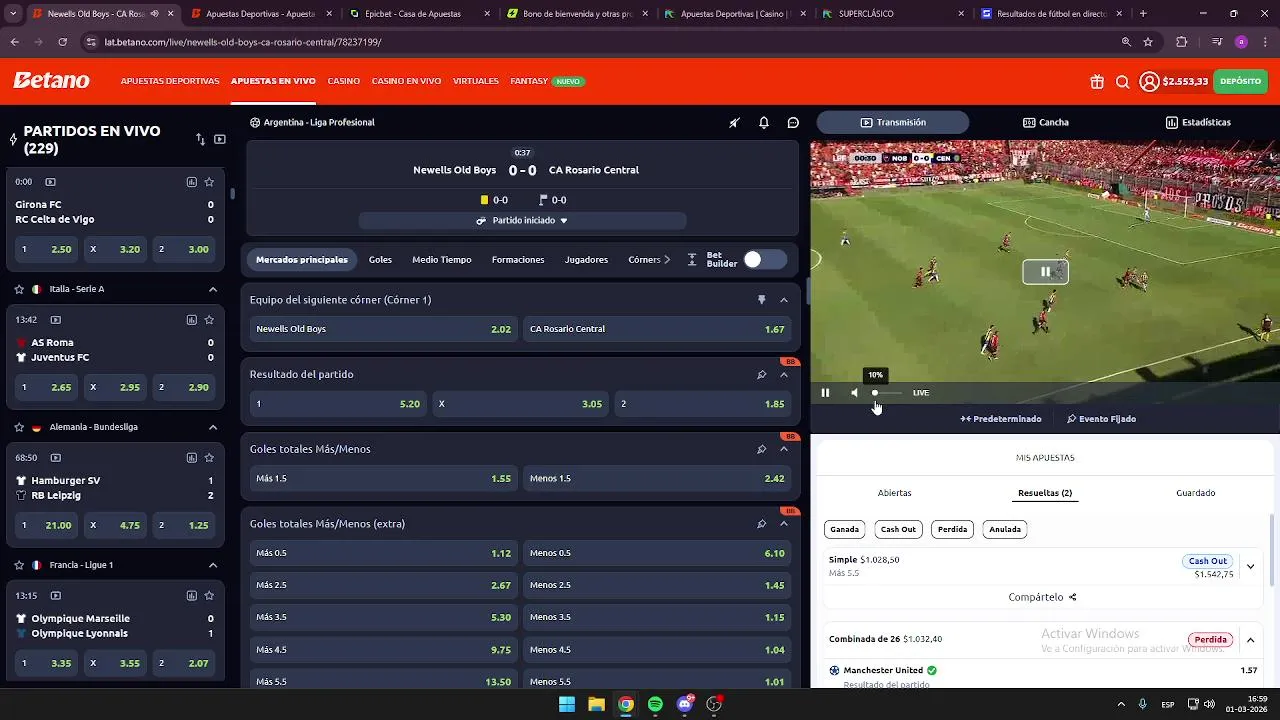Screen dimensions: 1280x720
Task: Open File Explorer from the taskbar
Action: pos(596,704)
